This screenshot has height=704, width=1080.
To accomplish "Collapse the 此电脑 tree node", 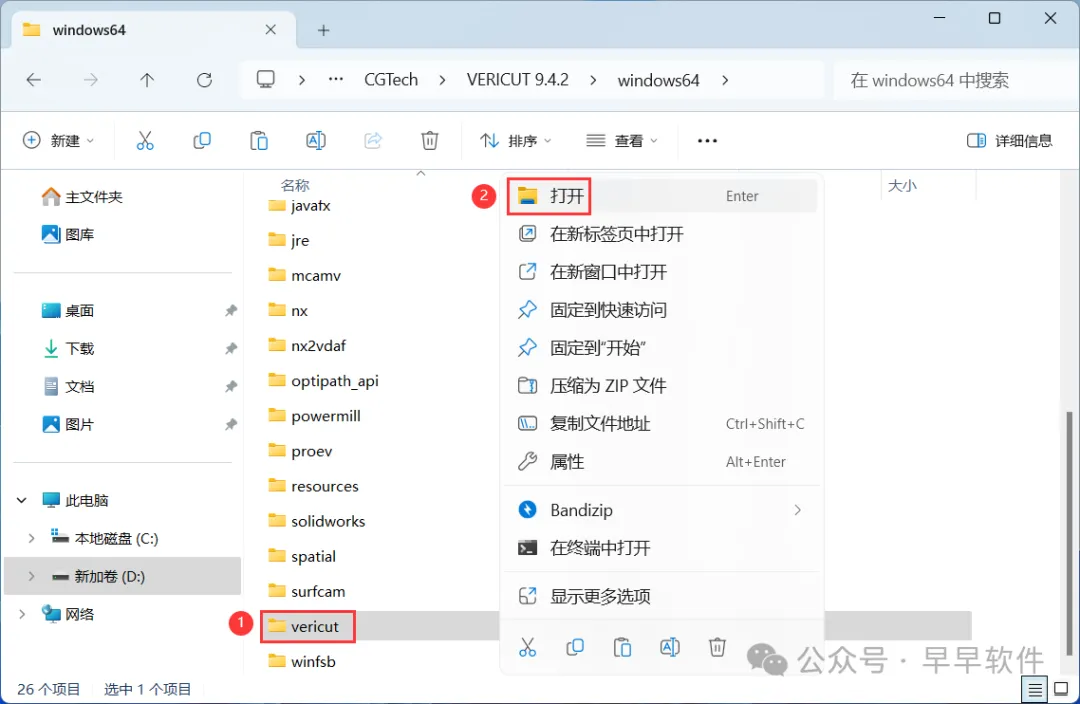I will [22, 500].
